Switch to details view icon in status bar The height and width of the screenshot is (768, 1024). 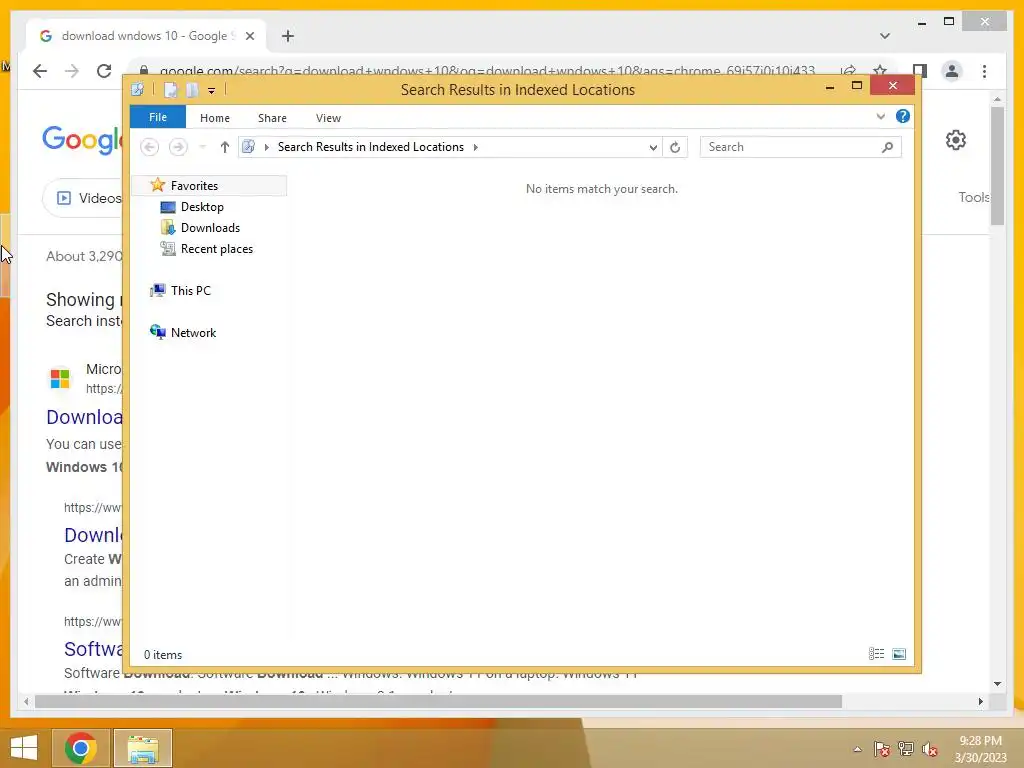876,654
